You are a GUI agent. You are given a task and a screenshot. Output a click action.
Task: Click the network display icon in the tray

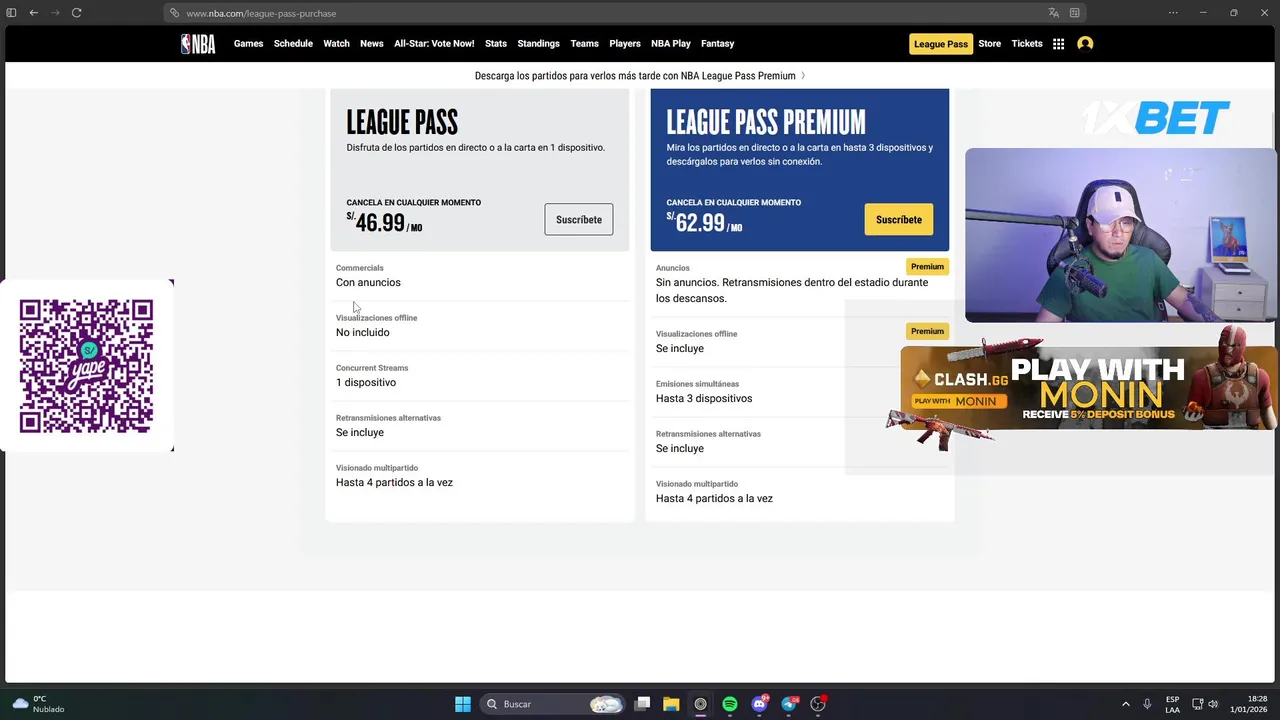[x=1197, y=704]
